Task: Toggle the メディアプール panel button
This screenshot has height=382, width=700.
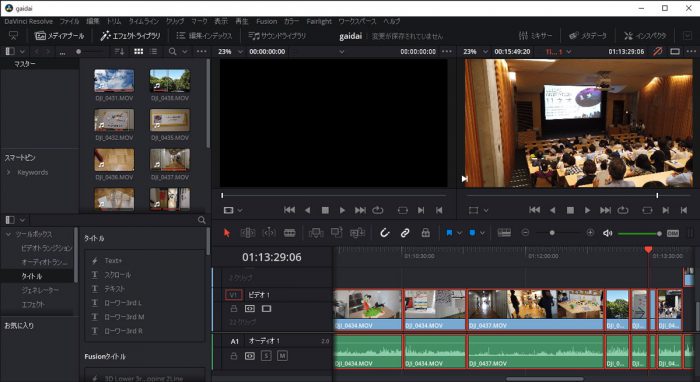Action: tap(59, 36)
